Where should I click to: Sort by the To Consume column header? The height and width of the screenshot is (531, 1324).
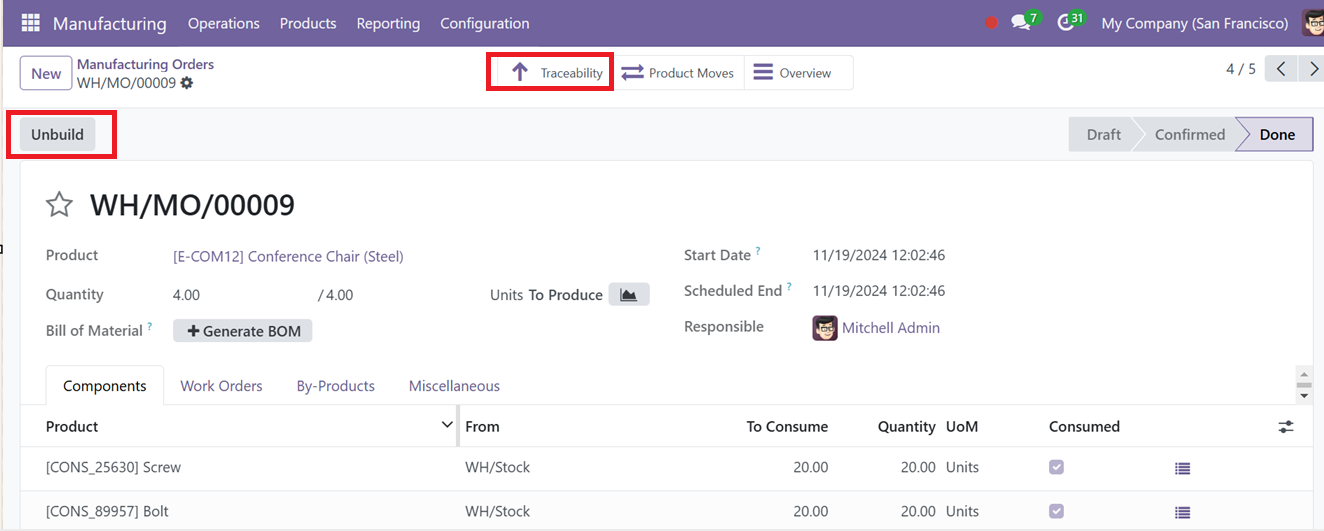tap(787, 426)
